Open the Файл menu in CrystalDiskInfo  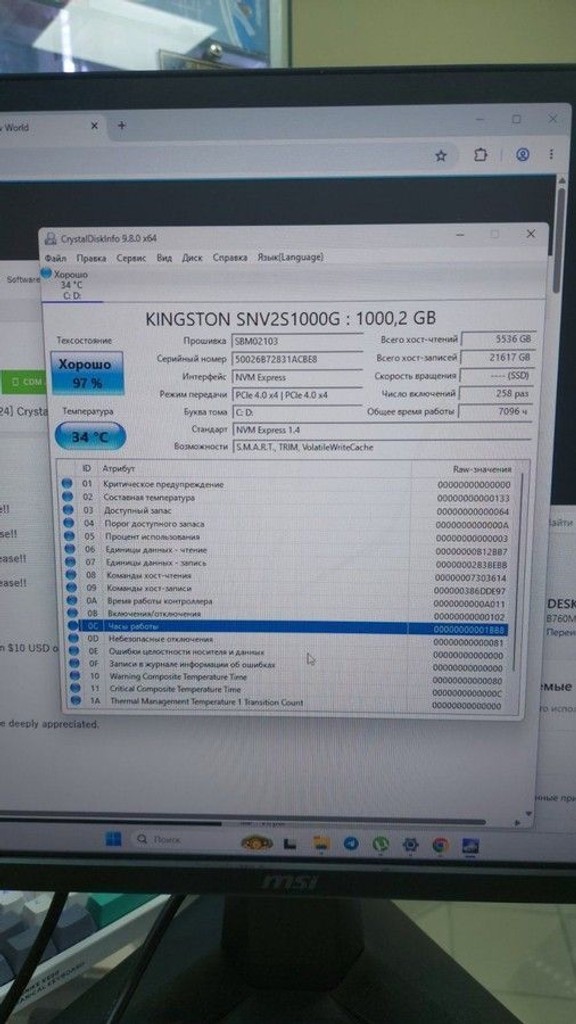pos(56,258)
